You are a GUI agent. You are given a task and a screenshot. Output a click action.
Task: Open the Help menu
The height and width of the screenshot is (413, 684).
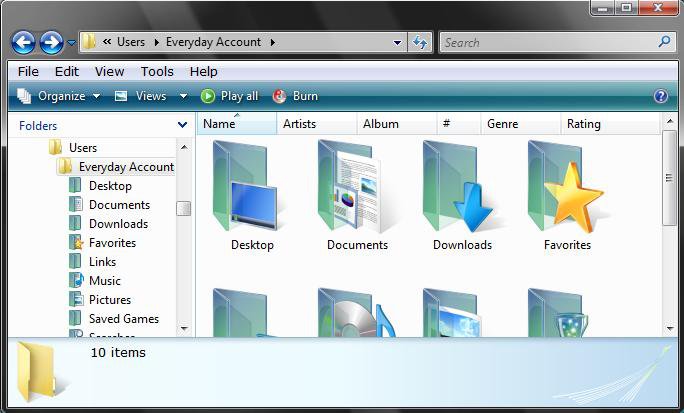pyautogui.click(x=203, y=72)
